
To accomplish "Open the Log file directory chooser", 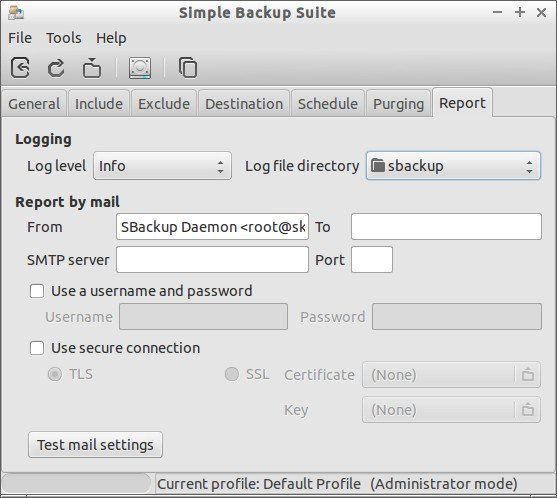I will coord(453,166).
